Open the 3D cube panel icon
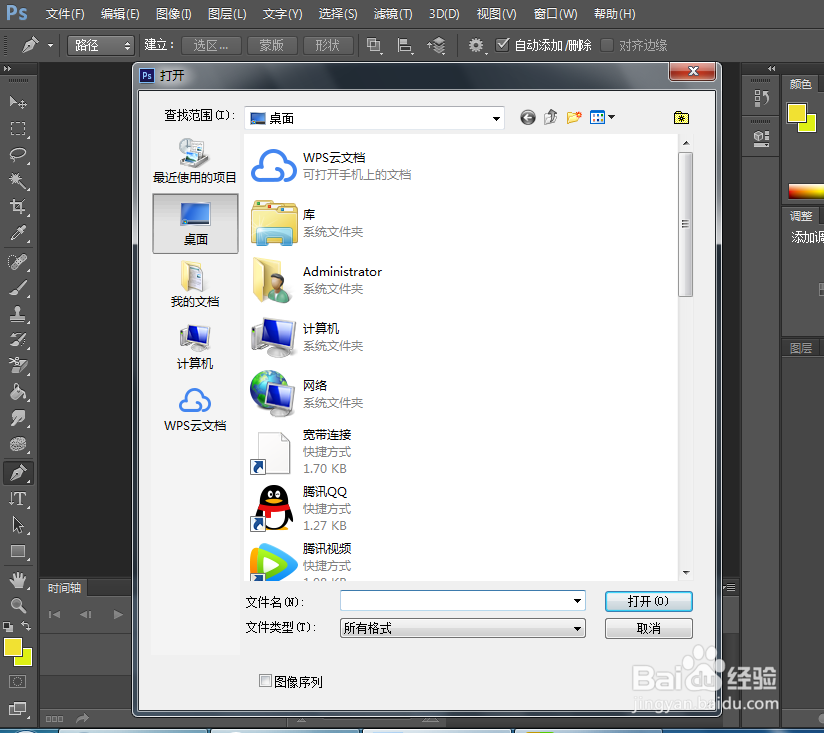 (761, 138)
